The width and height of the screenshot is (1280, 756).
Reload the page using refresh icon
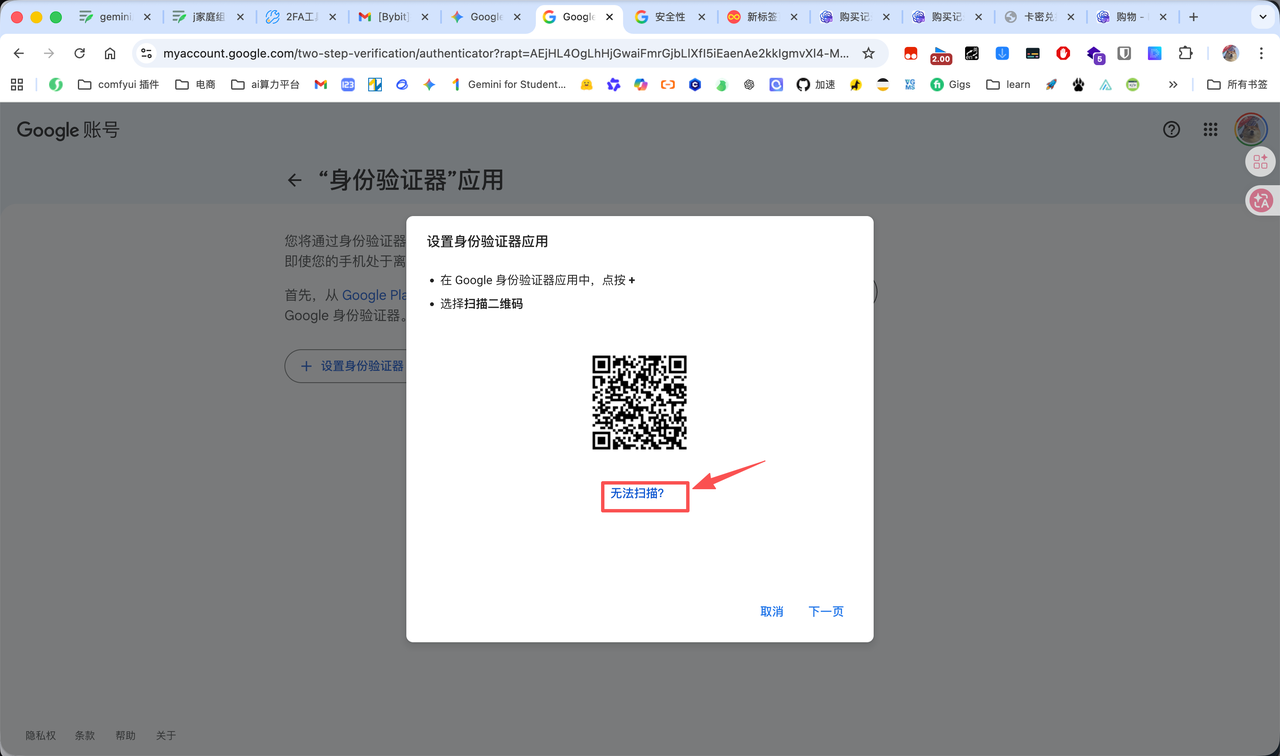click(x=80, y=53)
